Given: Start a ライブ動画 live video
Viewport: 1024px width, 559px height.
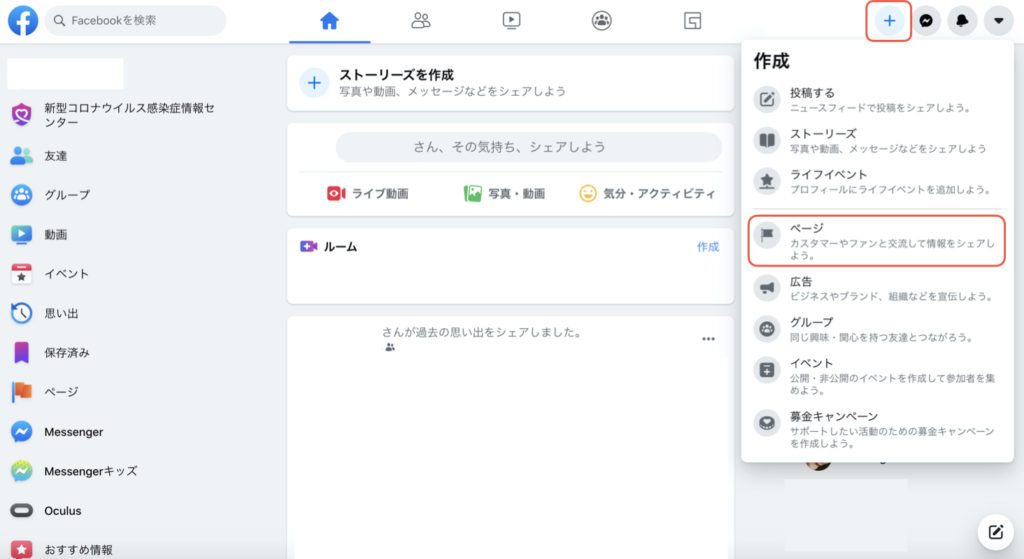Looking at the screenshot, I should (368, 193).
